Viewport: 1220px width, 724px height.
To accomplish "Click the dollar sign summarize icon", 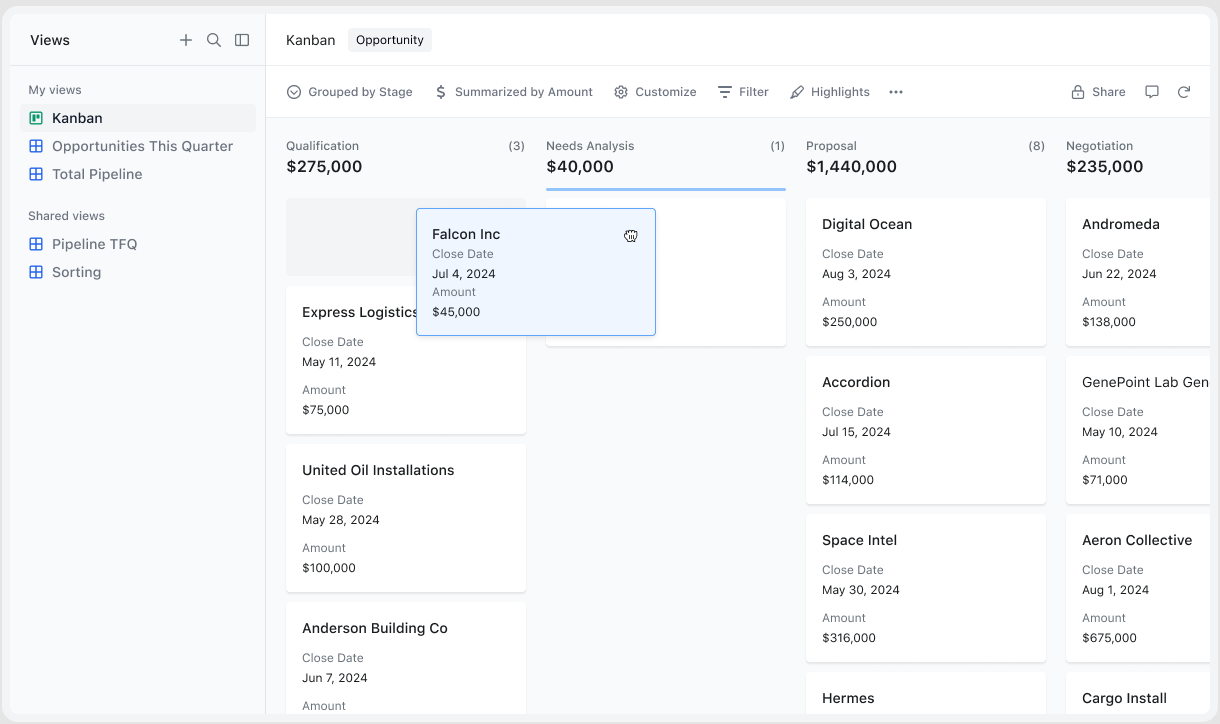I will tap(441, 92).
